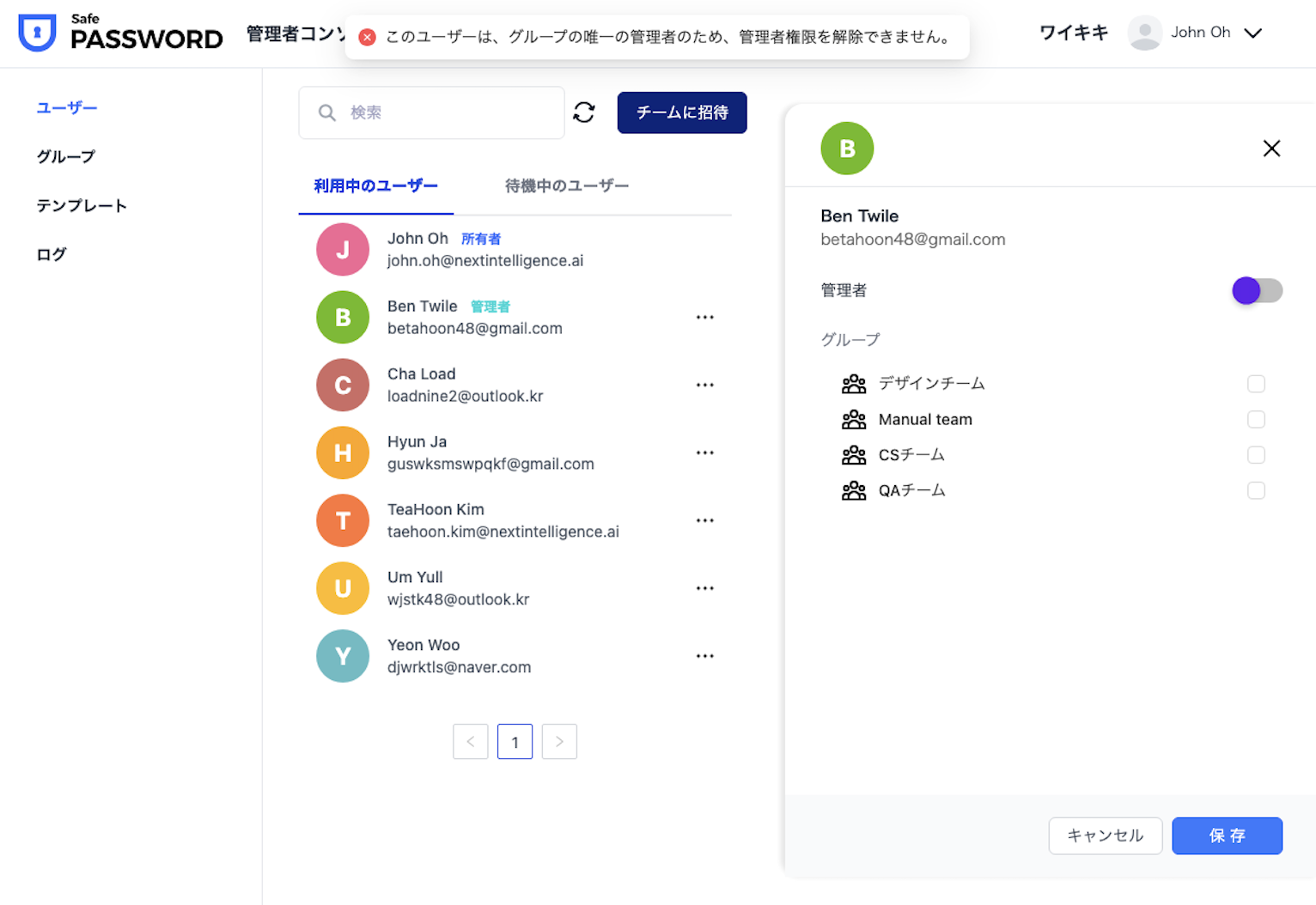Close the Ben Twile detail panel
The width and height of the screenshot is (1316, 905).
point(1271,149)
